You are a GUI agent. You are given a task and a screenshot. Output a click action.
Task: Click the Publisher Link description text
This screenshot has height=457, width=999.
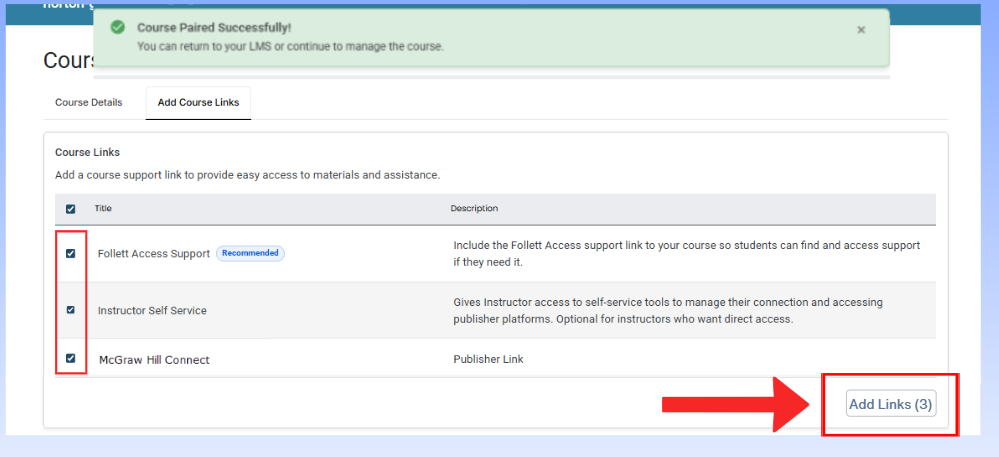point(488,359)
